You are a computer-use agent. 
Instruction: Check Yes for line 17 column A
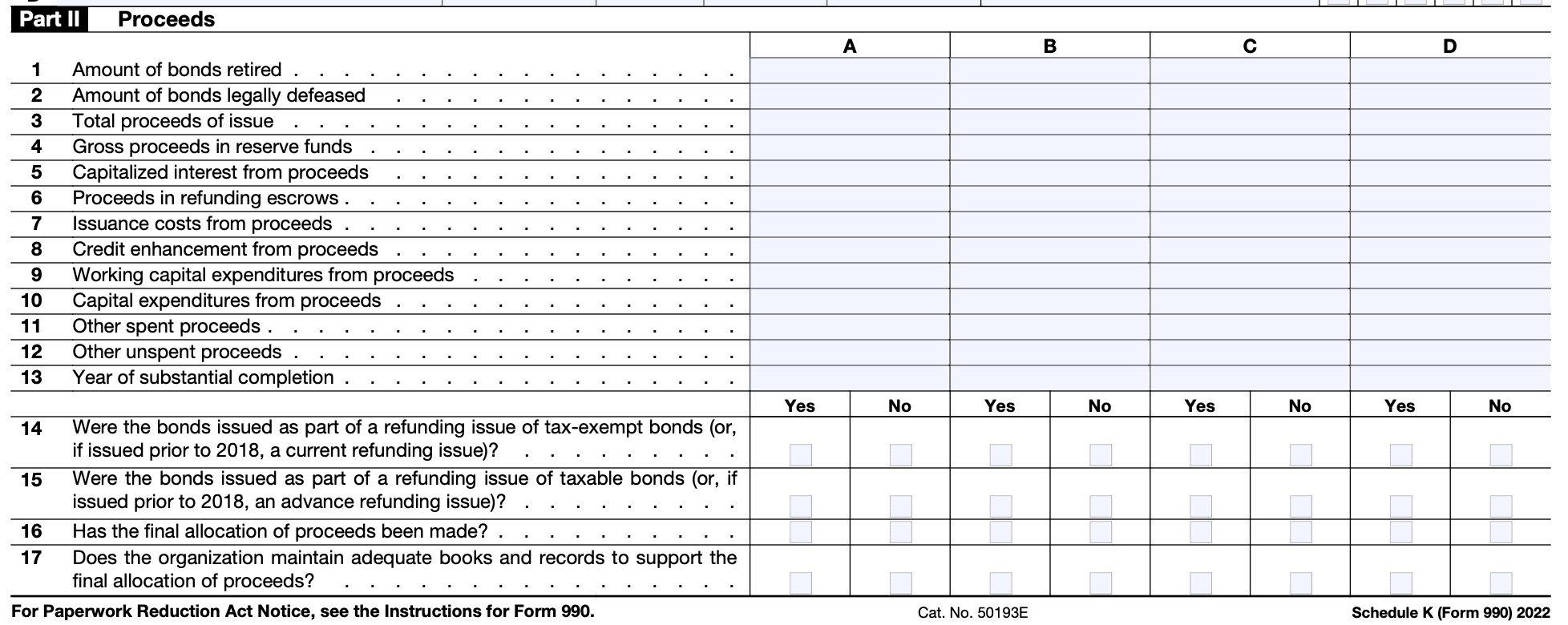pos(800,583)
